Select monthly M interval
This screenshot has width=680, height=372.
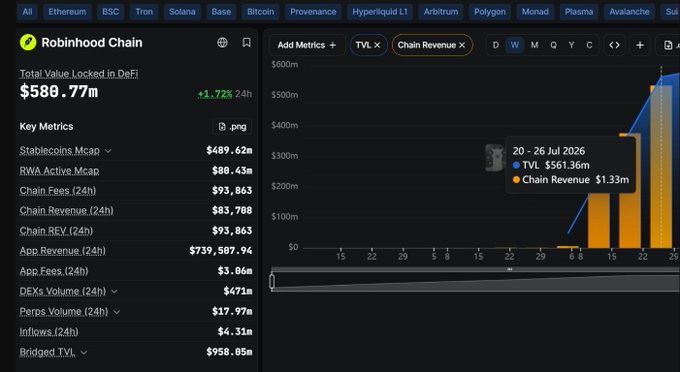tap(534, 45)
